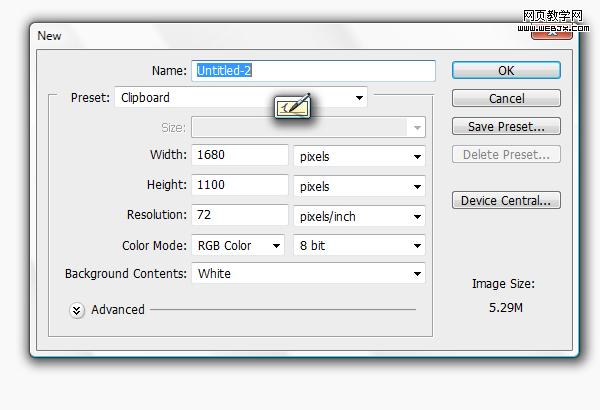This screenshot has height=410, width=600.
Task: Open Device Central
Action: [506, 200]
